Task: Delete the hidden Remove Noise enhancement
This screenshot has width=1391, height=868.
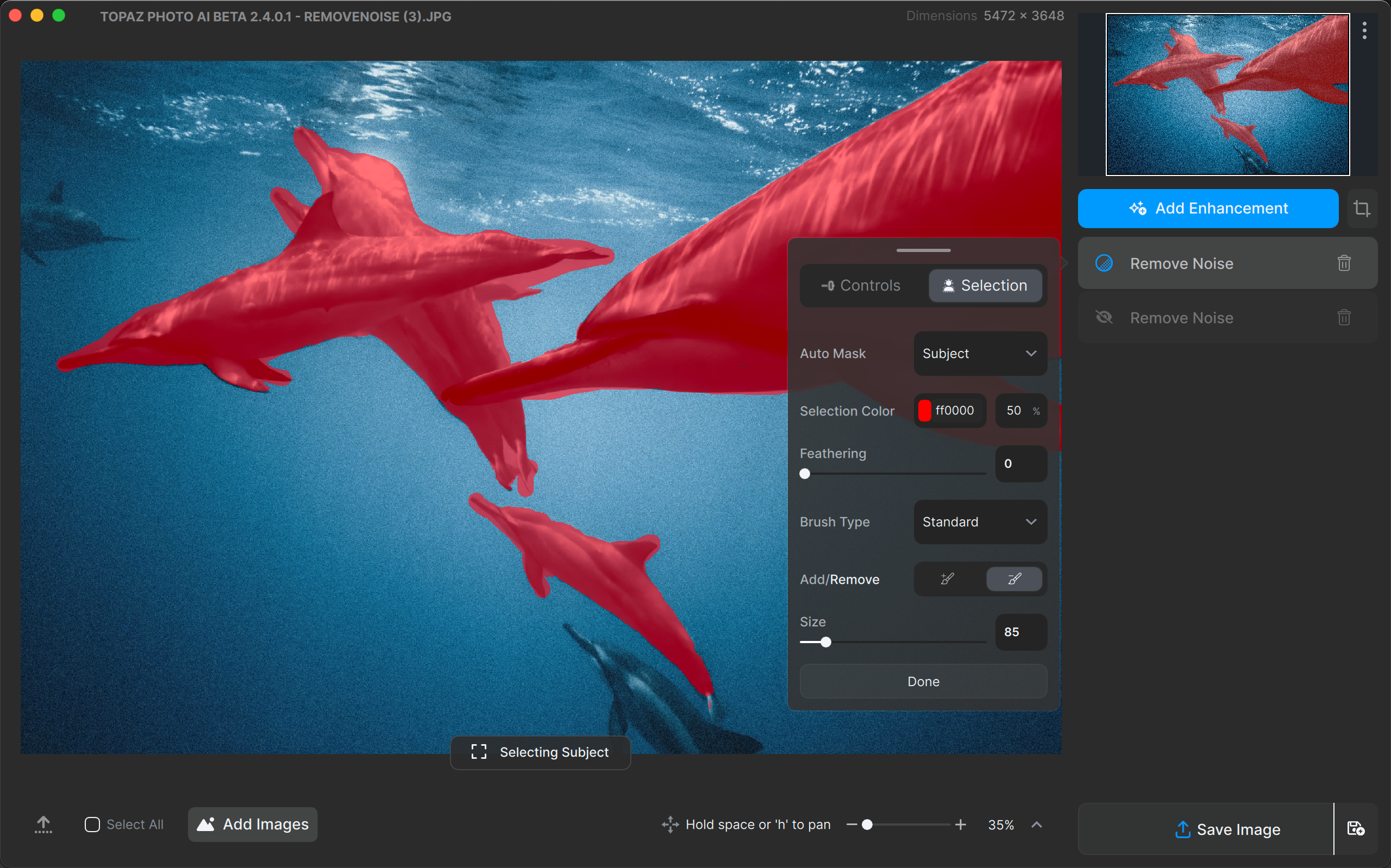Action: coord(1343,317)
